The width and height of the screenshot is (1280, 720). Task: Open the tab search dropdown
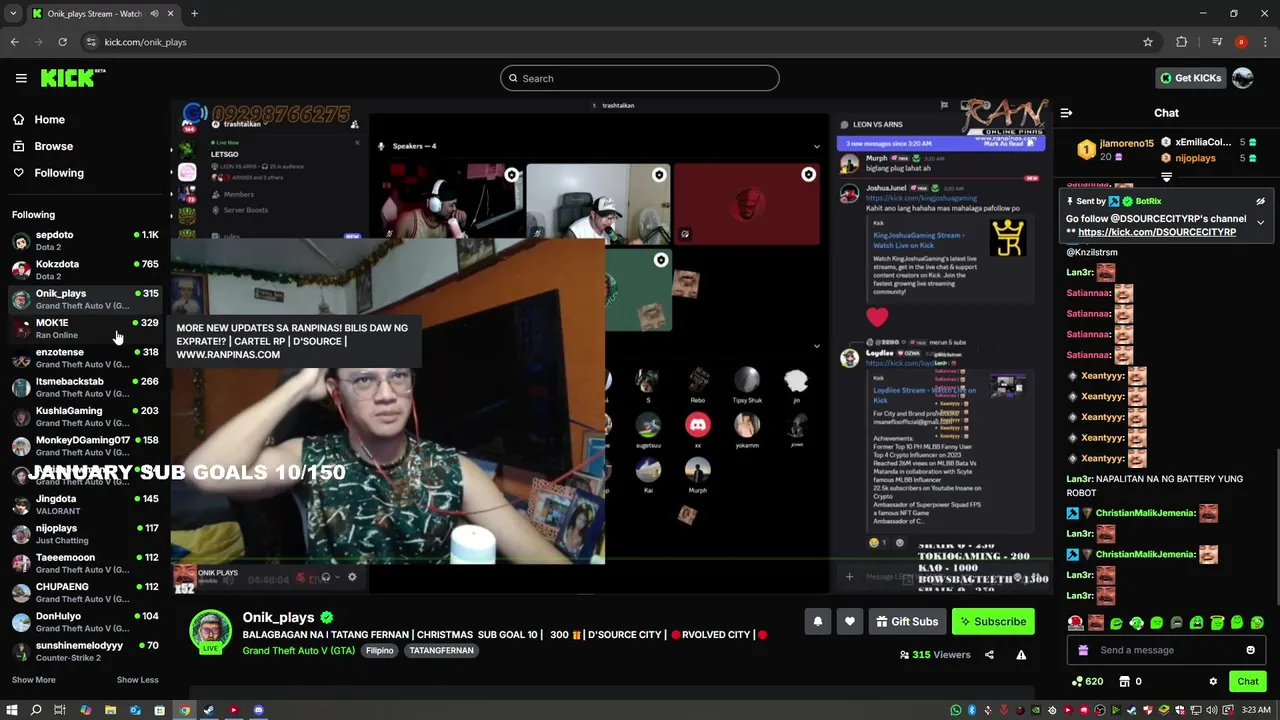(x=13, y=14)
